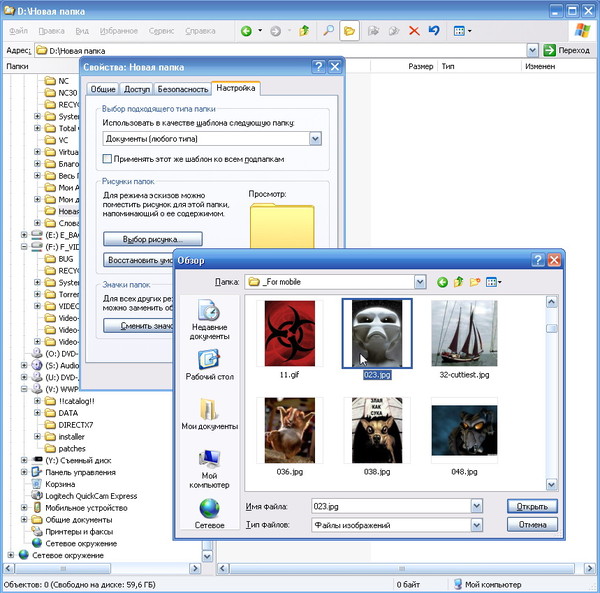Select Корзина in folder tree

60,484
